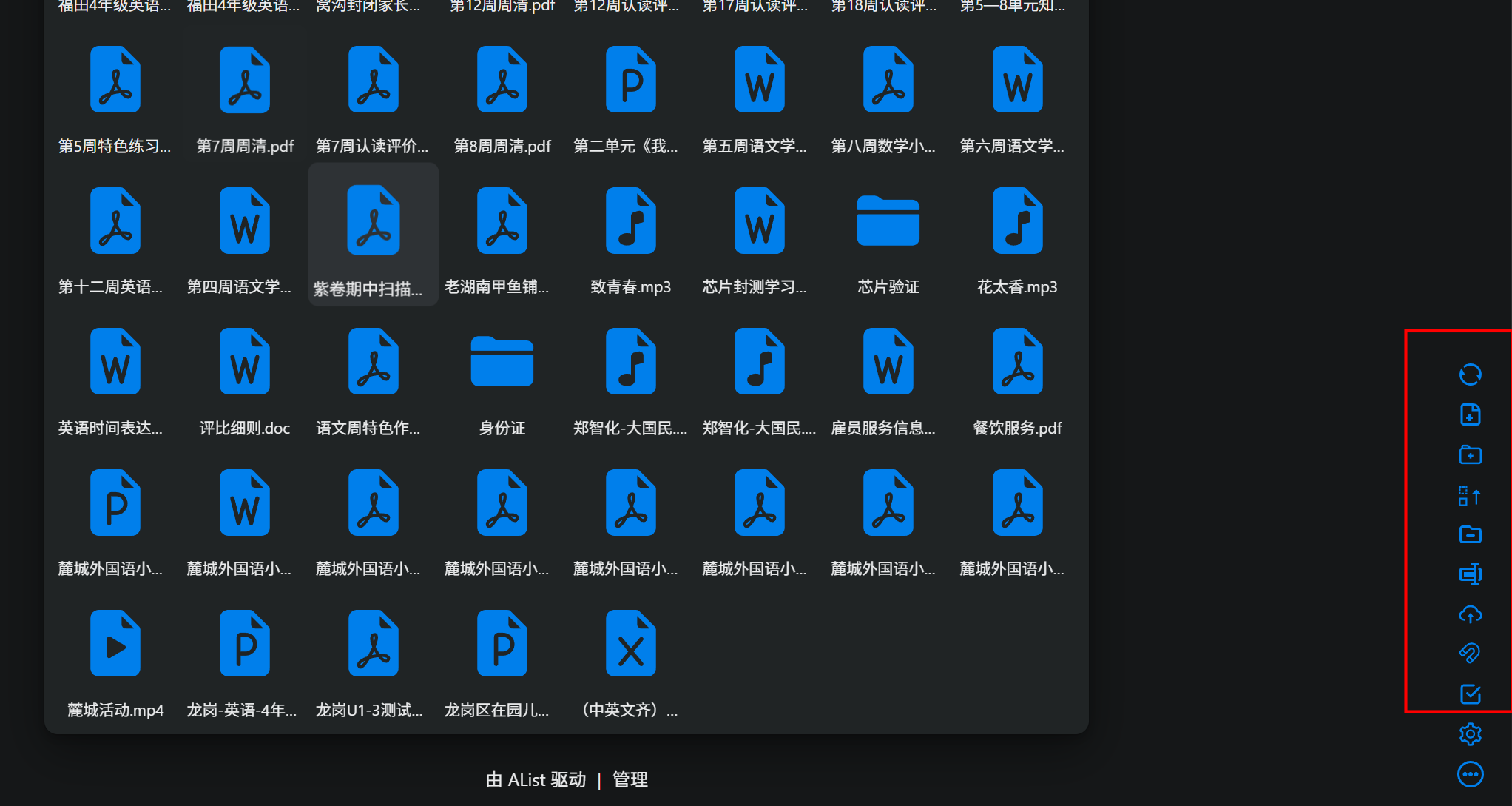Click the batch rename icon in the right toolbar

[x=1470, y=574]
